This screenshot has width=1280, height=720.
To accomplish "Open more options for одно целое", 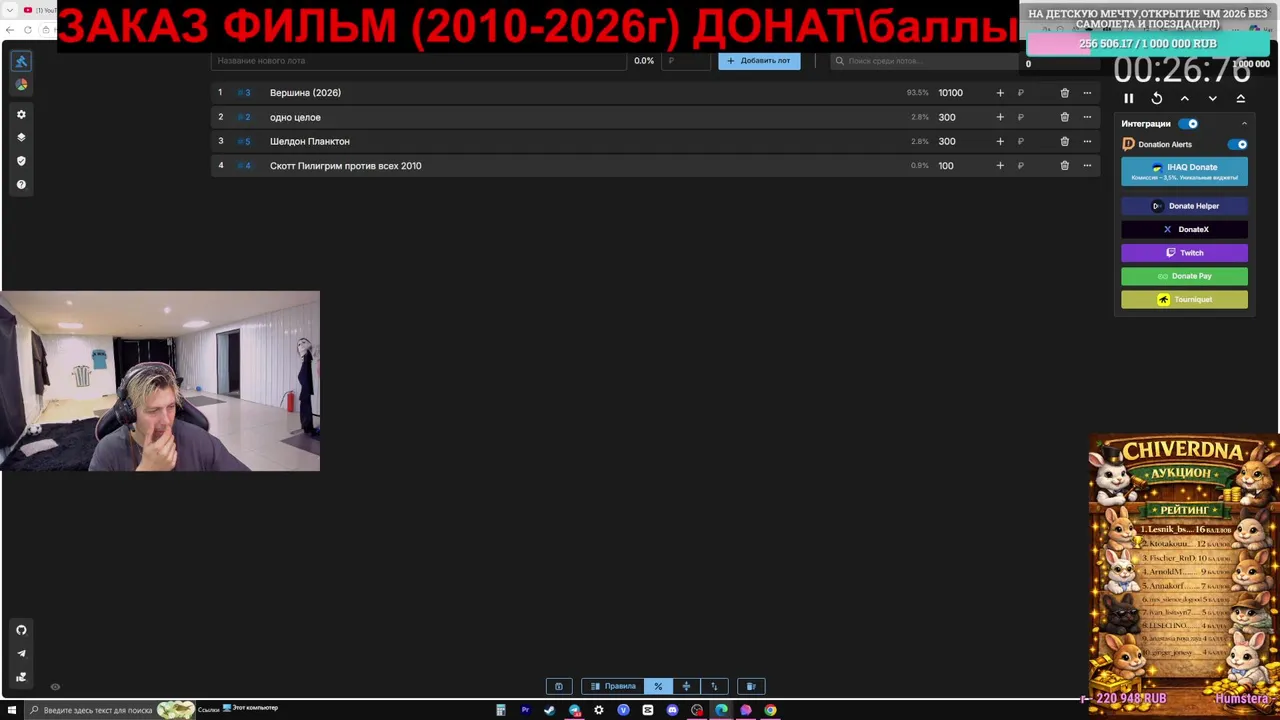I will 1087,117.
